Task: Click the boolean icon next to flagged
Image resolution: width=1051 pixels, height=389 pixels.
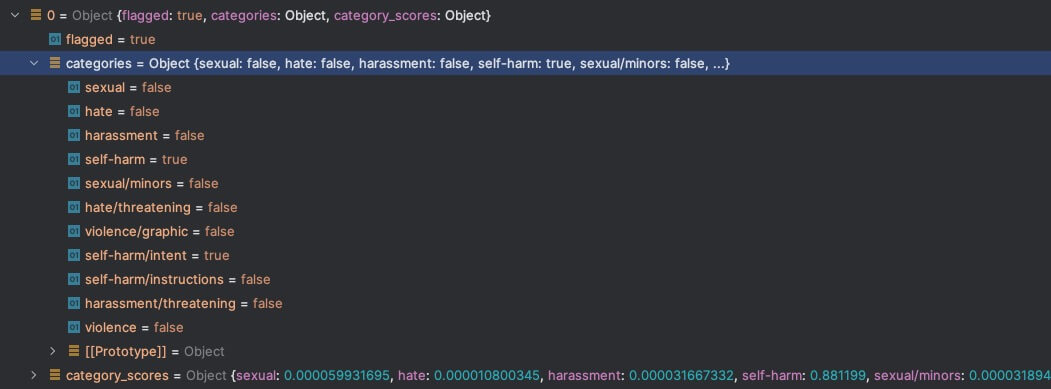Action: [55, 40]
